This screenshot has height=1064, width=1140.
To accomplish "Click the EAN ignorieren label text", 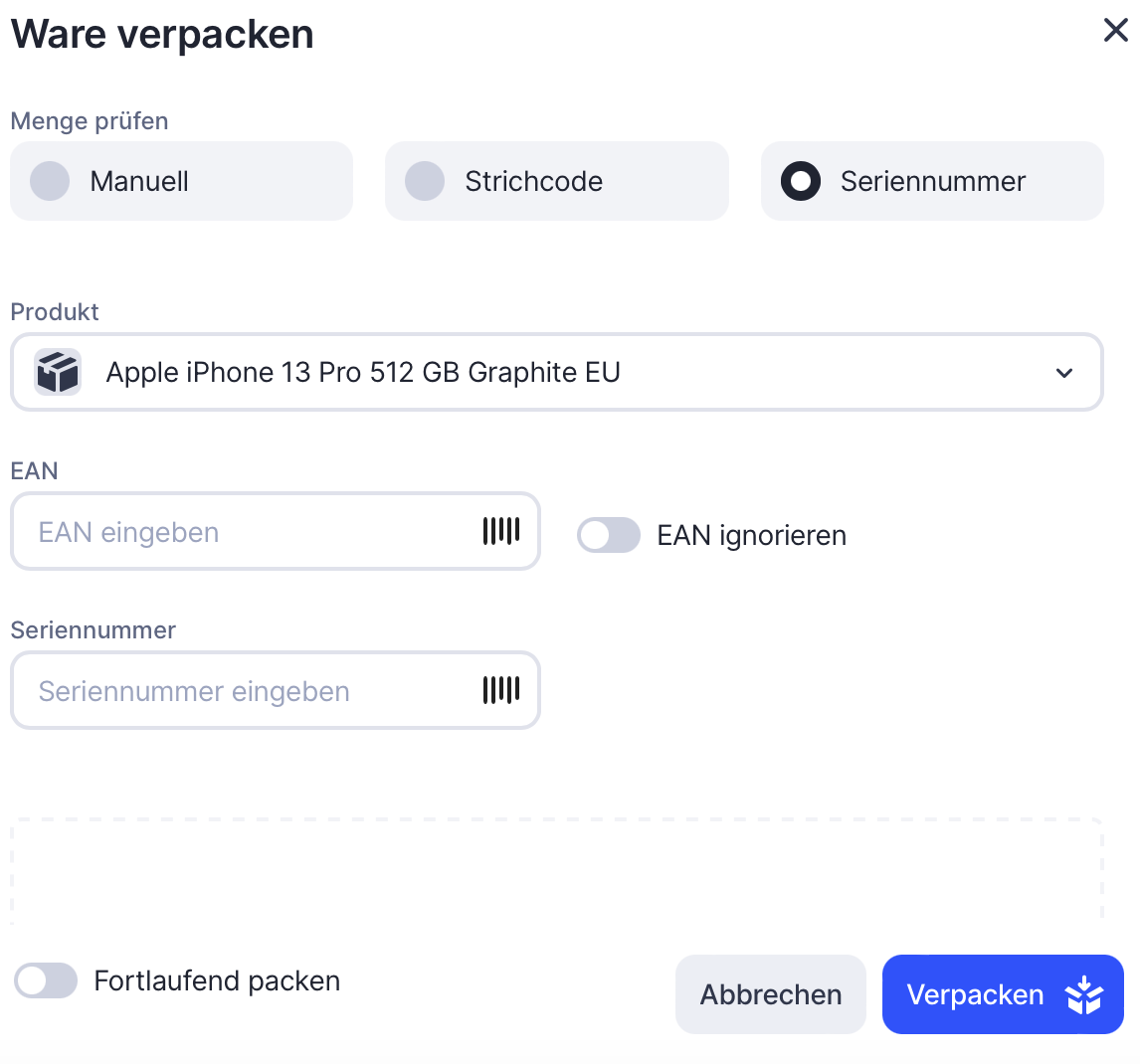I will (x=752, y=536).
